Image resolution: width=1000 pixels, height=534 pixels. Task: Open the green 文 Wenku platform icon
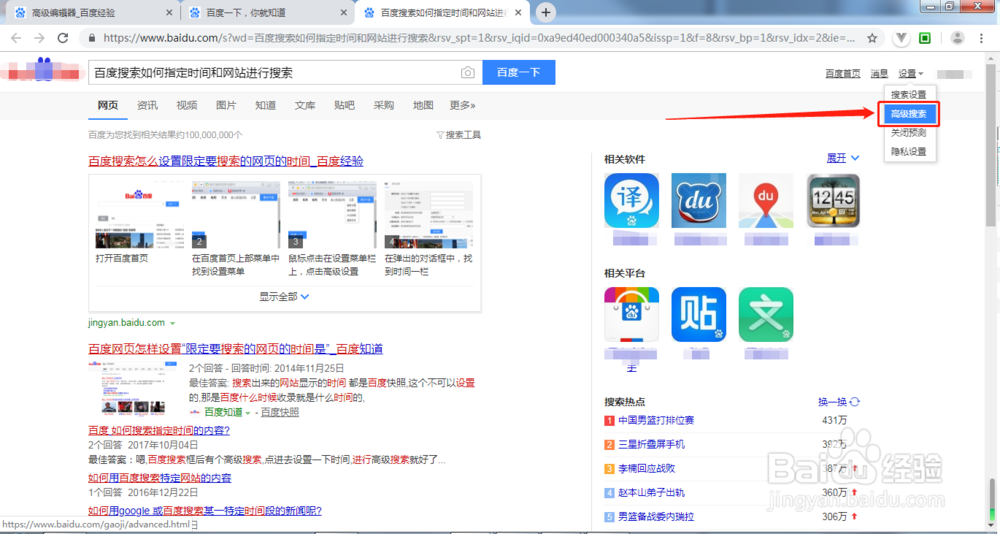[766, 315]
